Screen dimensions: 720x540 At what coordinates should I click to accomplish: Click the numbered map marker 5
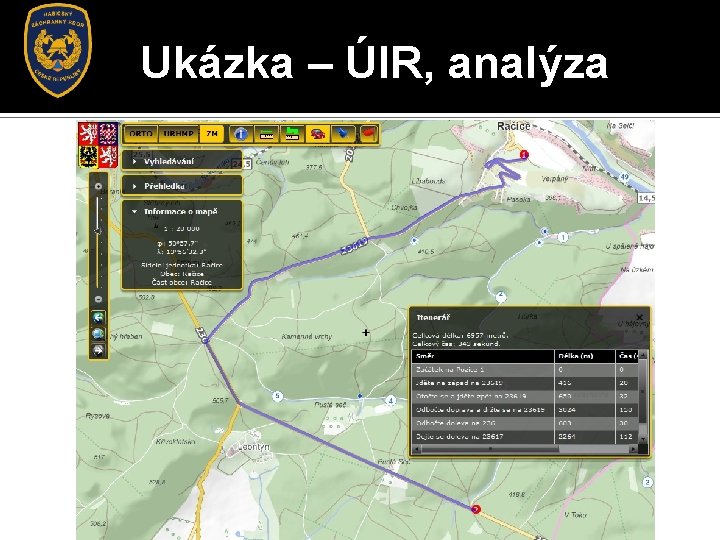[277, 396]
